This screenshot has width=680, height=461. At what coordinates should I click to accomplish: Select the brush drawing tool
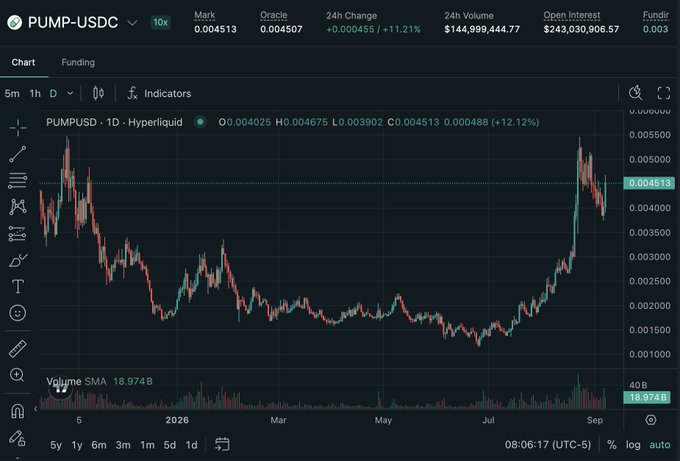(18, 261)
